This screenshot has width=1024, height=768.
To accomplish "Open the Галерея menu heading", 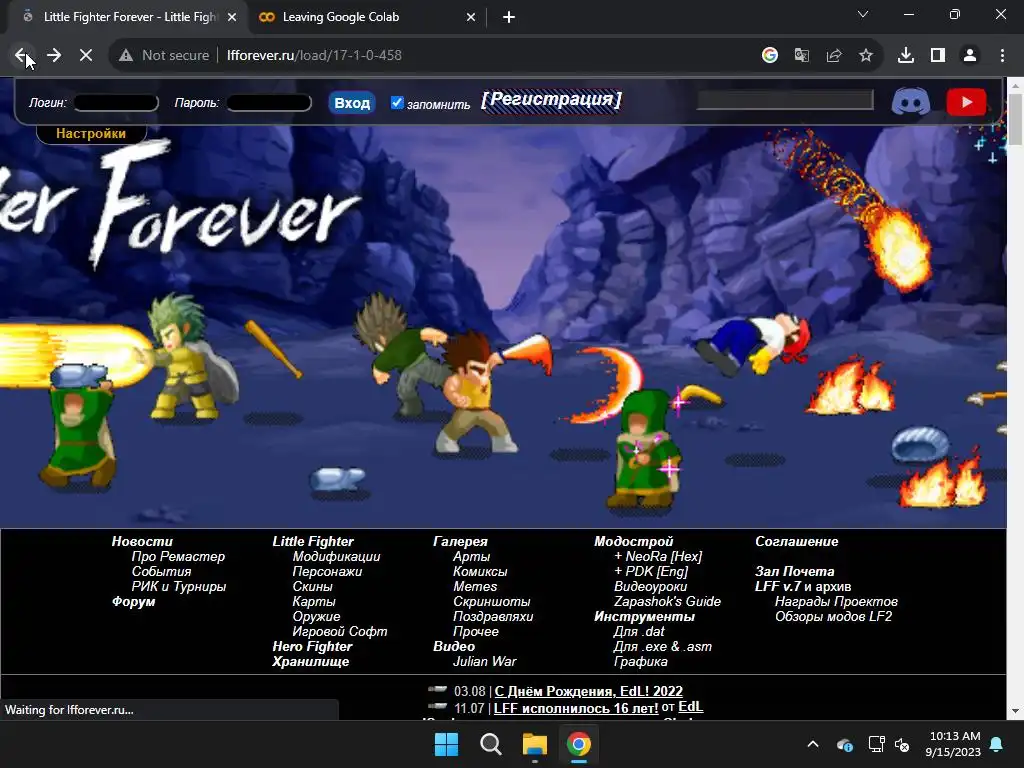I will [x=460, y=541].
